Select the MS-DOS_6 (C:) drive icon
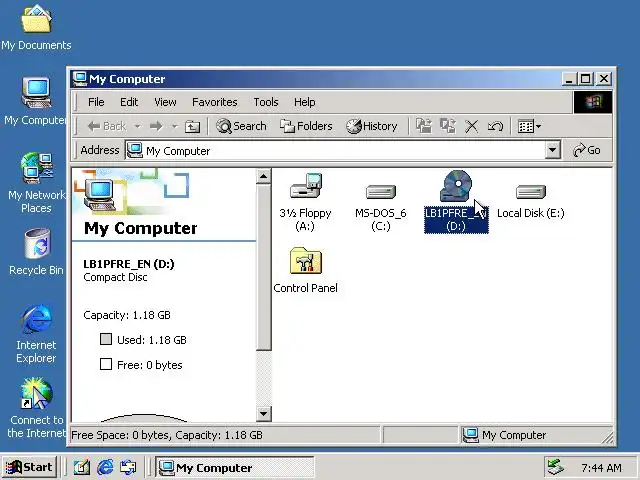The width and height of the screenshot is (640, 480). click(381, 191)
